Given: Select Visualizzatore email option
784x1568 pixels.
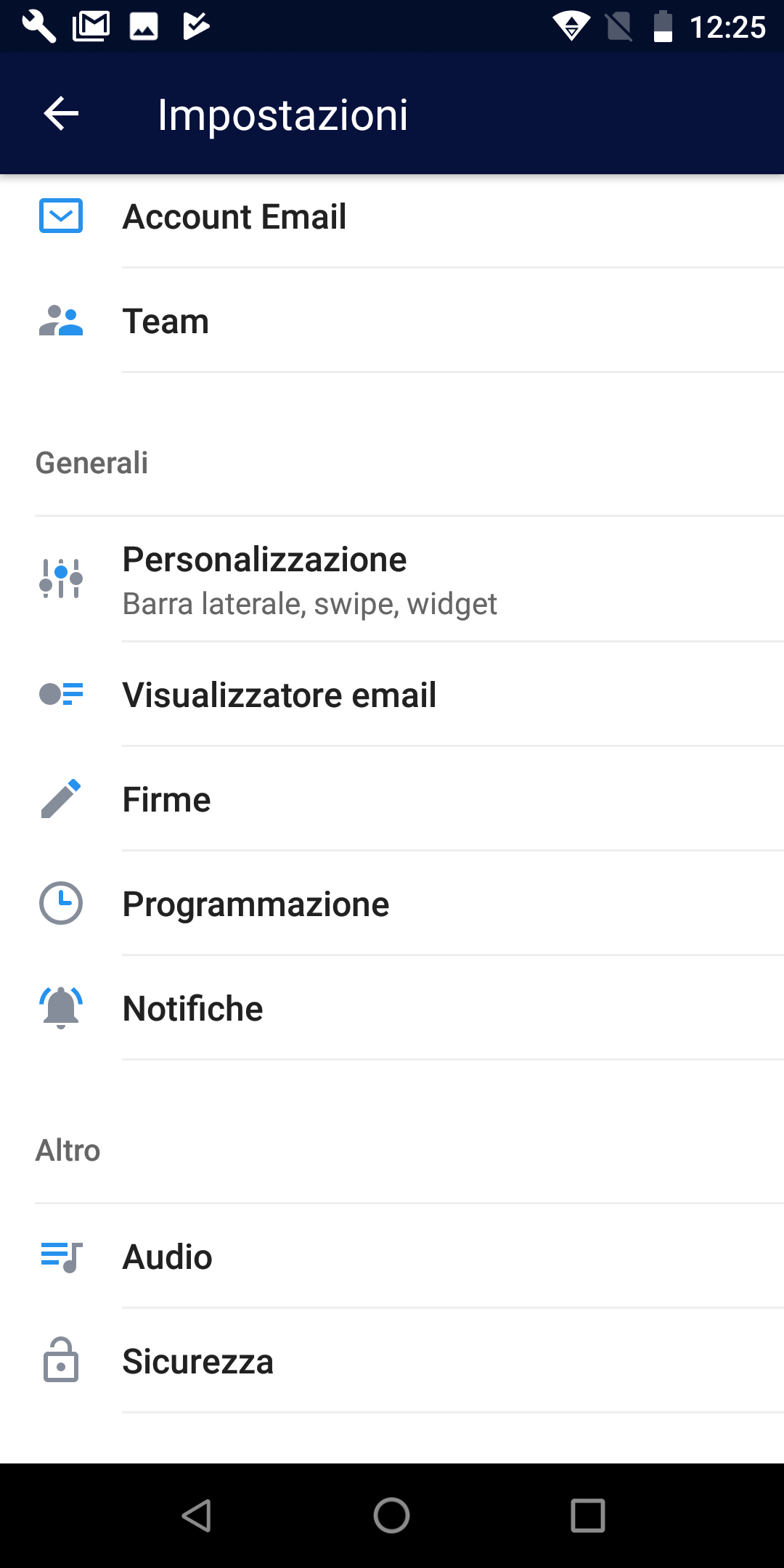Looking at the screenshot, I should (x=392, y=695).
